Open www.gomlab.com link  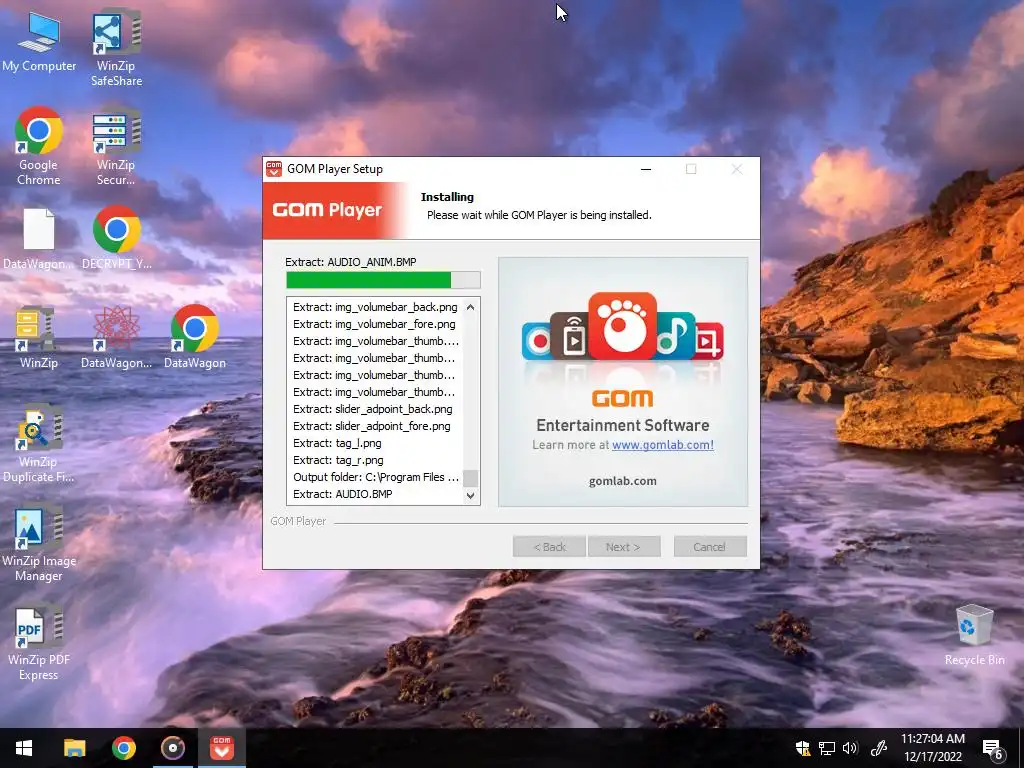tap(663, 445)
